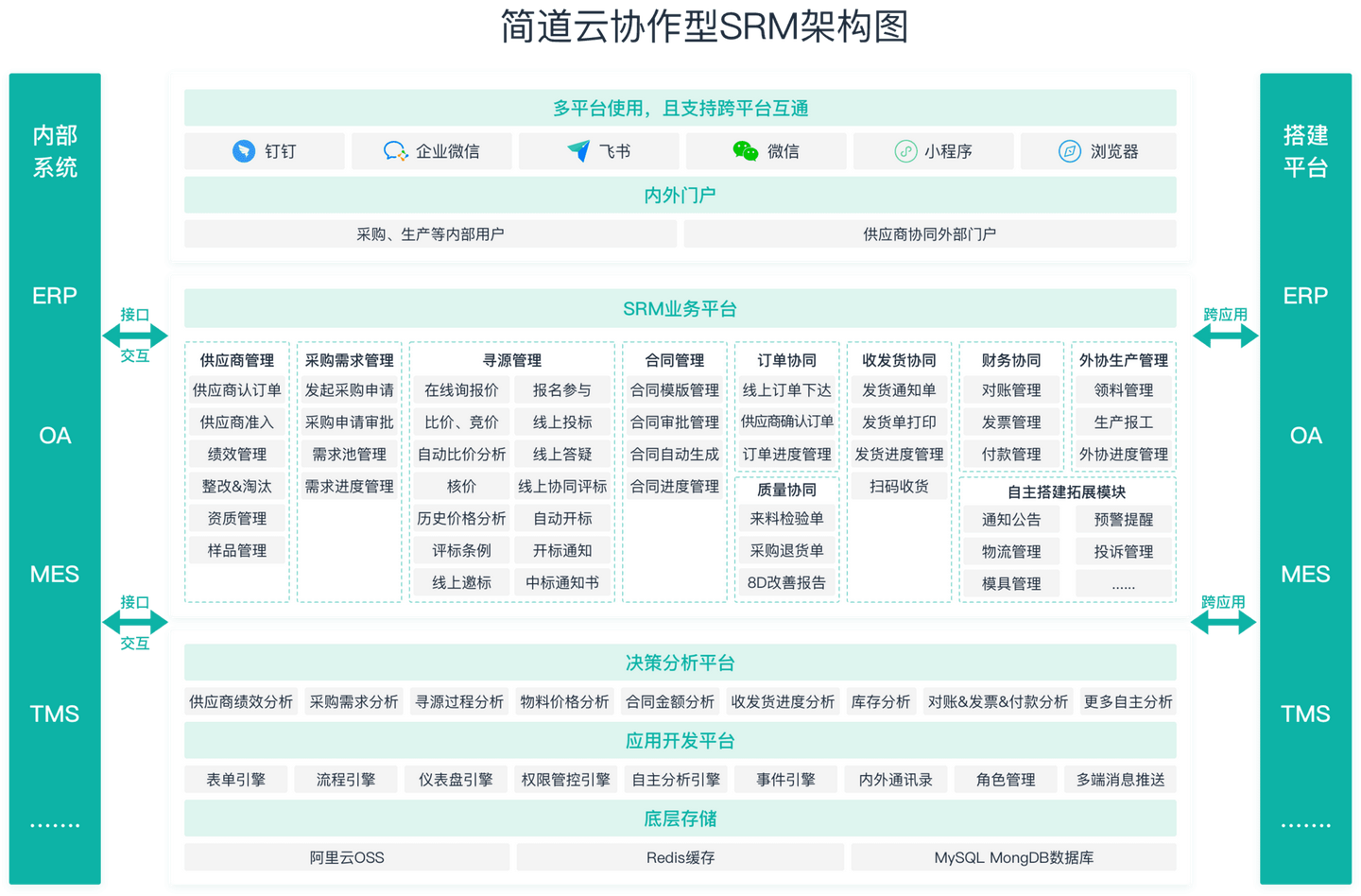Click the 合同管理 module title
The height and width of the screenshot is (896, 1361).
[x=675, y=360]
